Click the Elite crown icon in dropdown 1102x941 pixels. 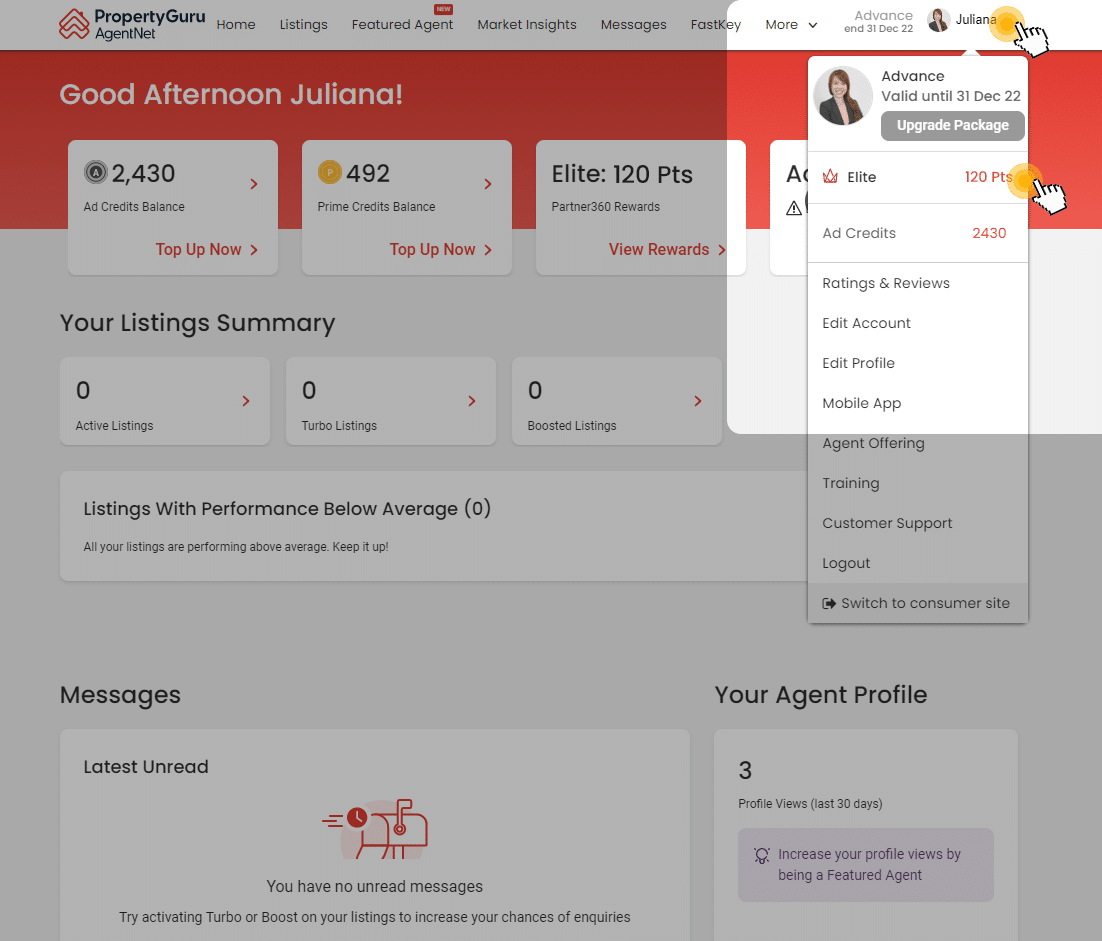(x=830, y=176)
